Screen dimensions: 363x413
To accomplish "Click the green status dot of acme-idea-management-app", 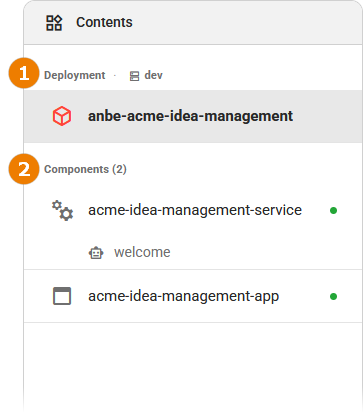I will [x=333, y=296].
